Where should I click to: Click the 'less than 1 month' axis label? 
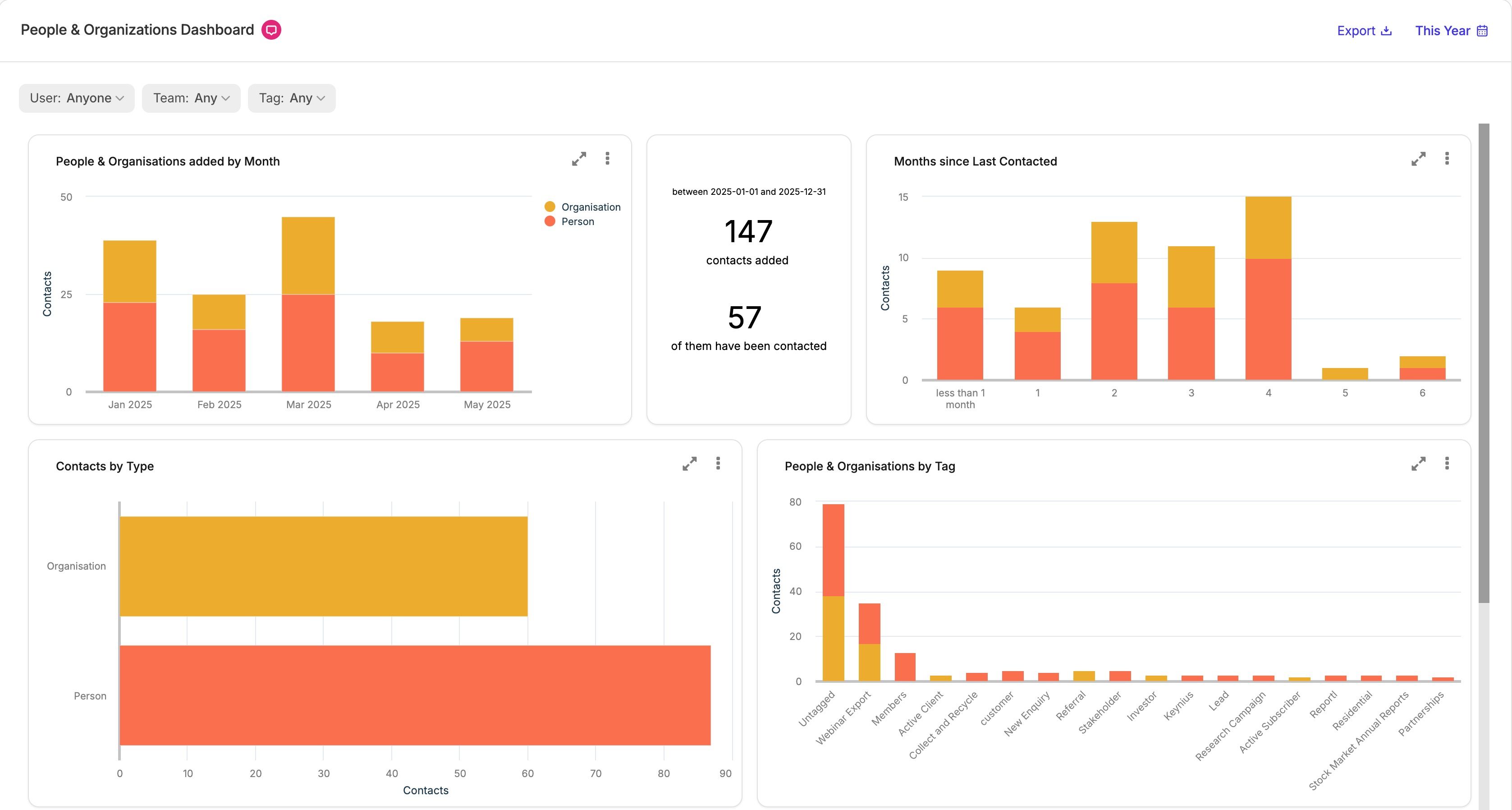pos(960,399)
